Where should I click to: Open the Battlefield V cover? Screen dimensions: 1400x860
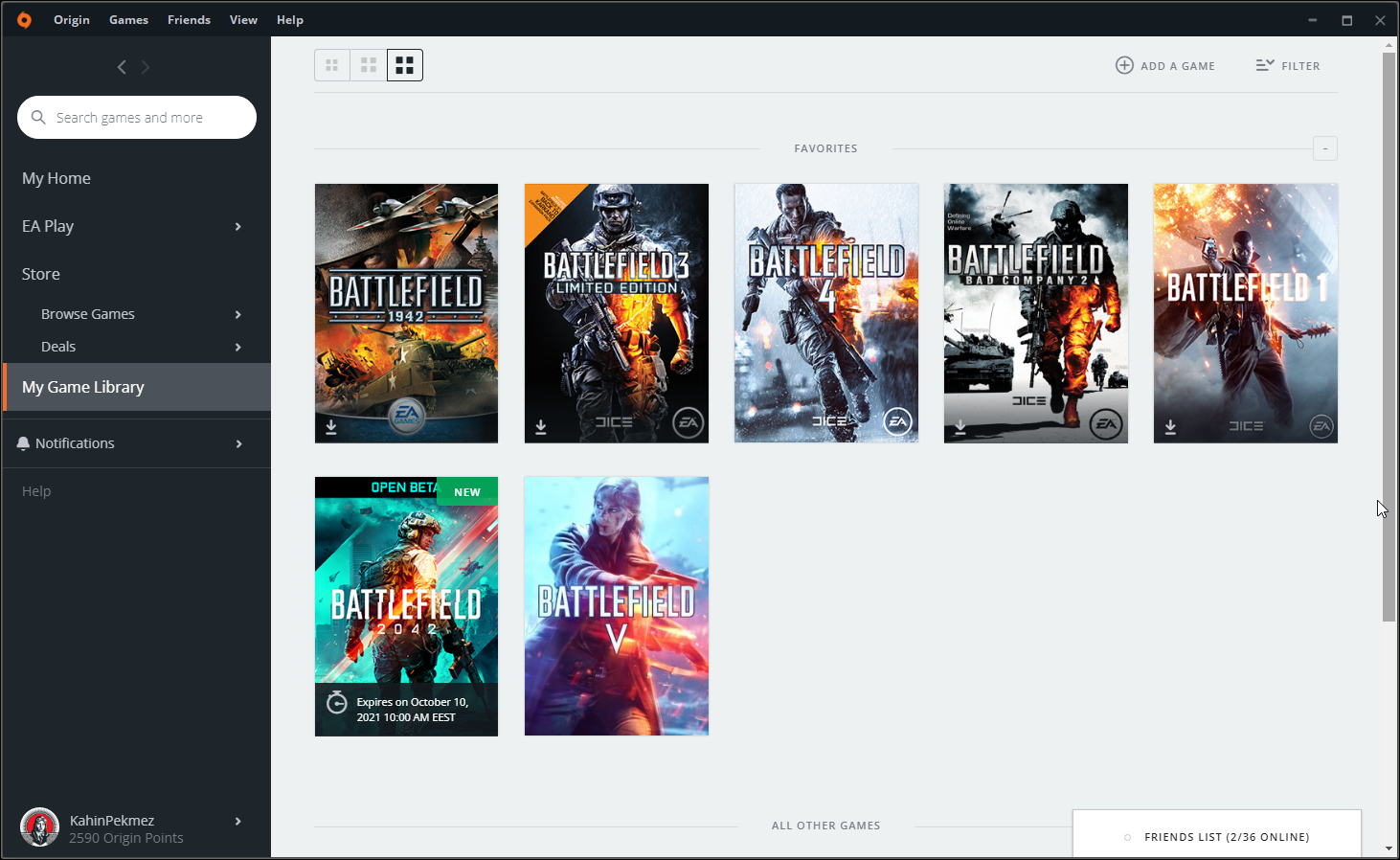point(617,606)
